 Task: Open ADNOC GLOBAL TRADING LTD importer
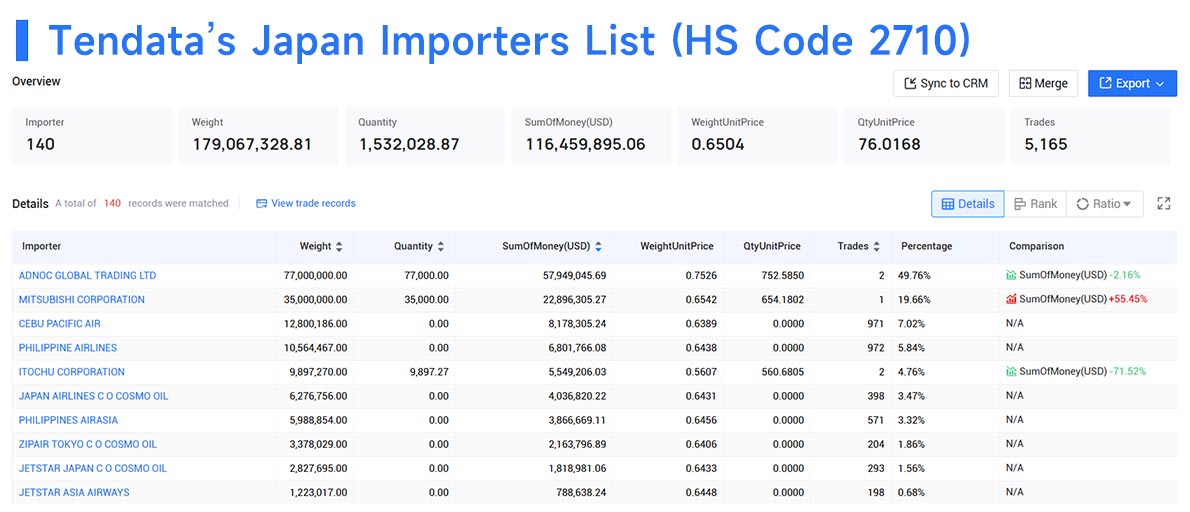tap(87, 275)
